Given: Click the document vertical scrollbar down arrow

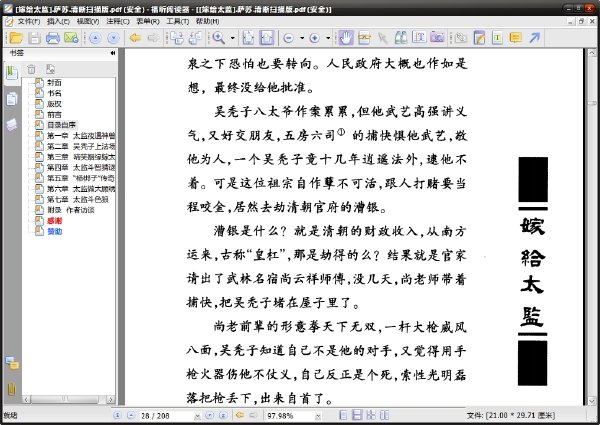Looking at the screenshot, I should tap(592, 401).
